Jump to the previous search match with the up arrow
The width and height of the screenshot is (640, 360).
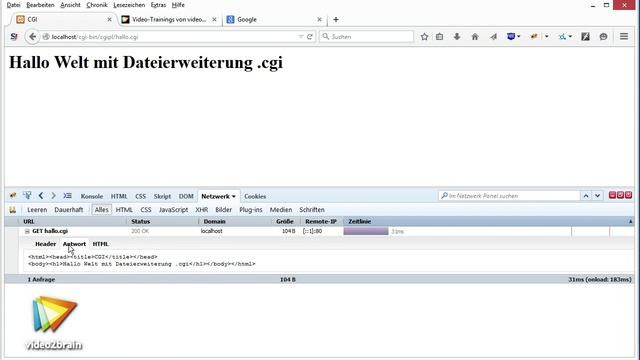click(586, 196)
